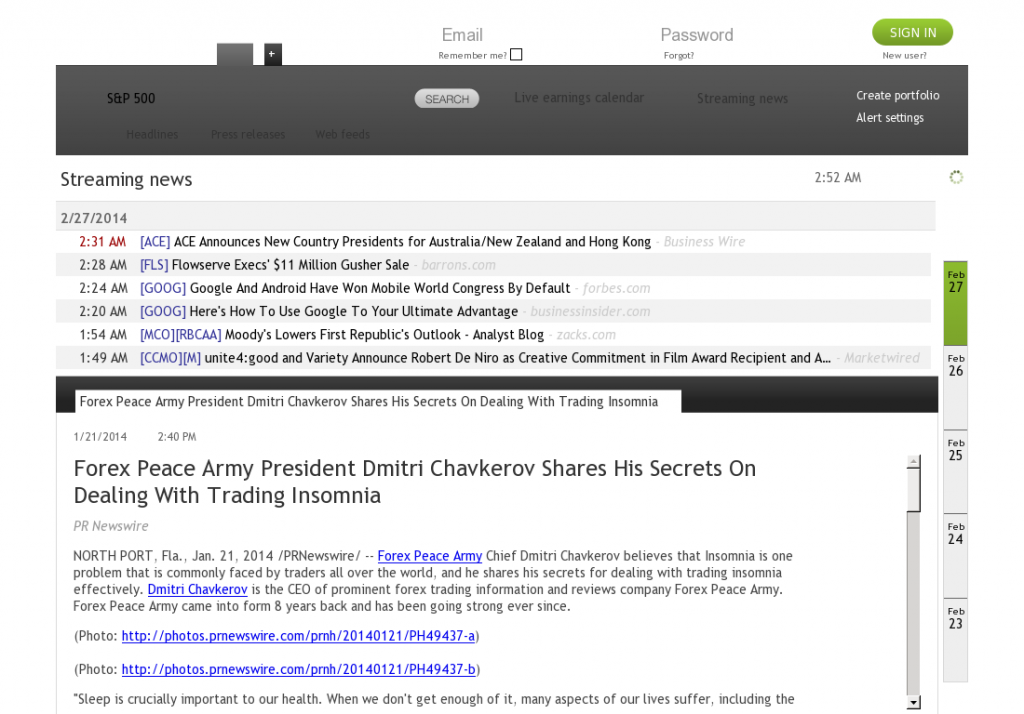Select the S&P 500 label
This screenshot has width=1024, height=714.
pyautogui.click(x=131, y=99)
